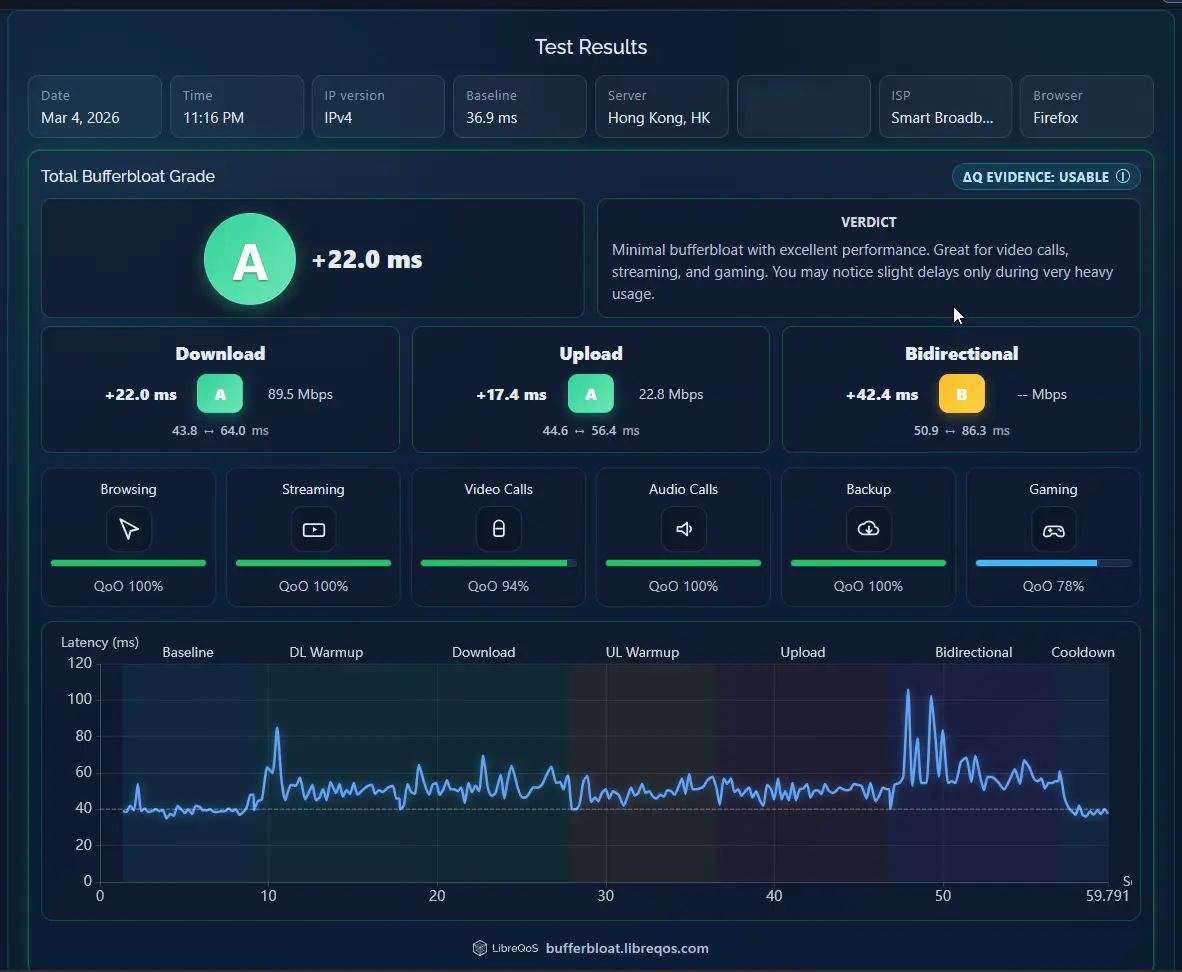Open the AQ Evidence: Usable badge
Image resolution: width=1182 pixels, height=972 pixels.
1046,176
